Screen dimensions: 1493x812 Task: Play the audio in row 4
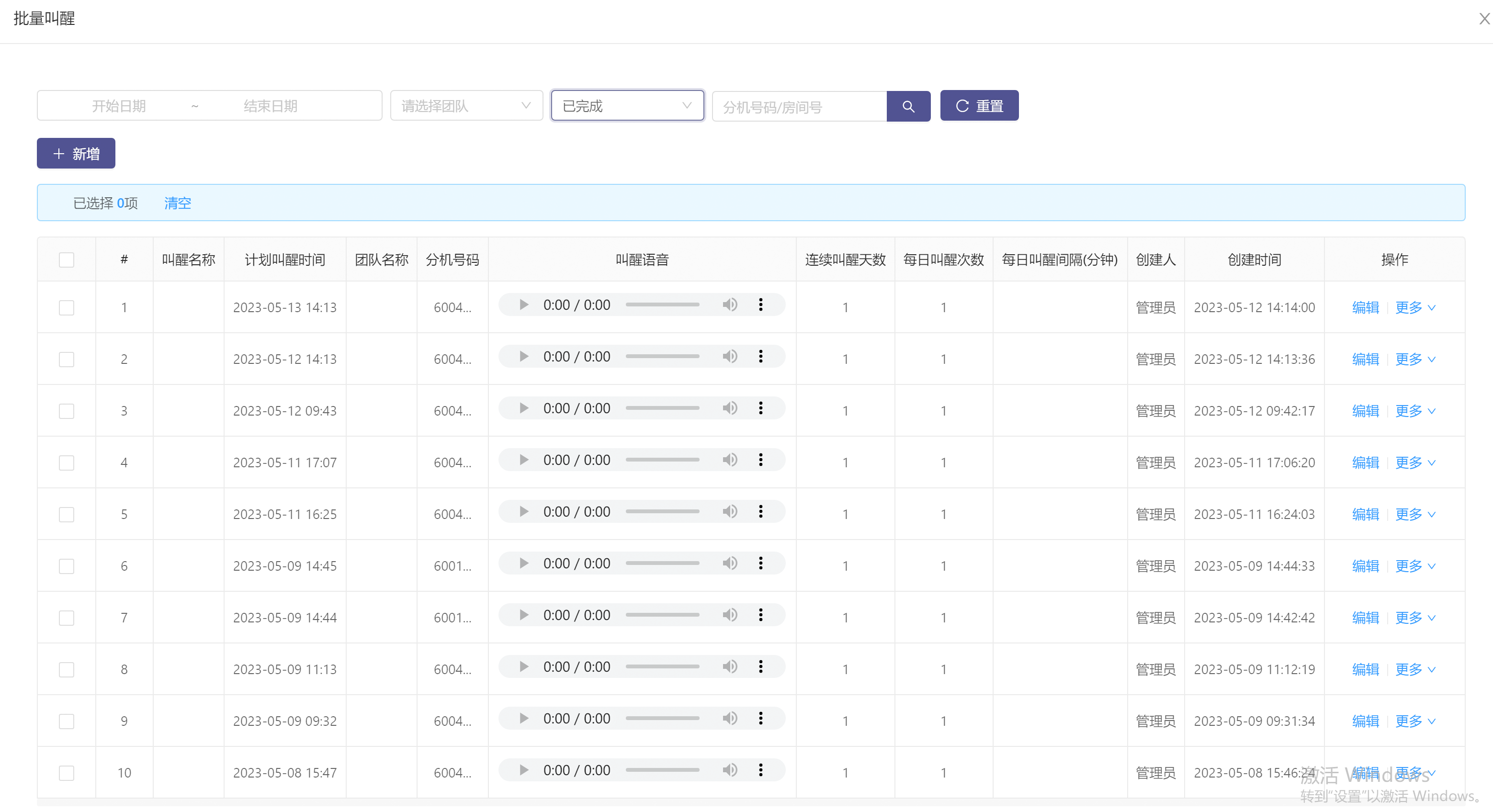point(523,460)
